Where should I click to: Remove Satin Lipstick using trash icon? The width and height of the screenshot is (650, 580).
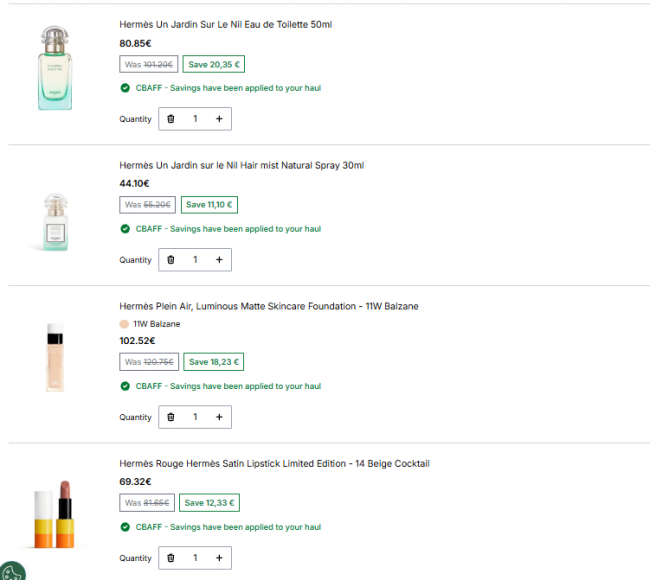tap(171, 558)
